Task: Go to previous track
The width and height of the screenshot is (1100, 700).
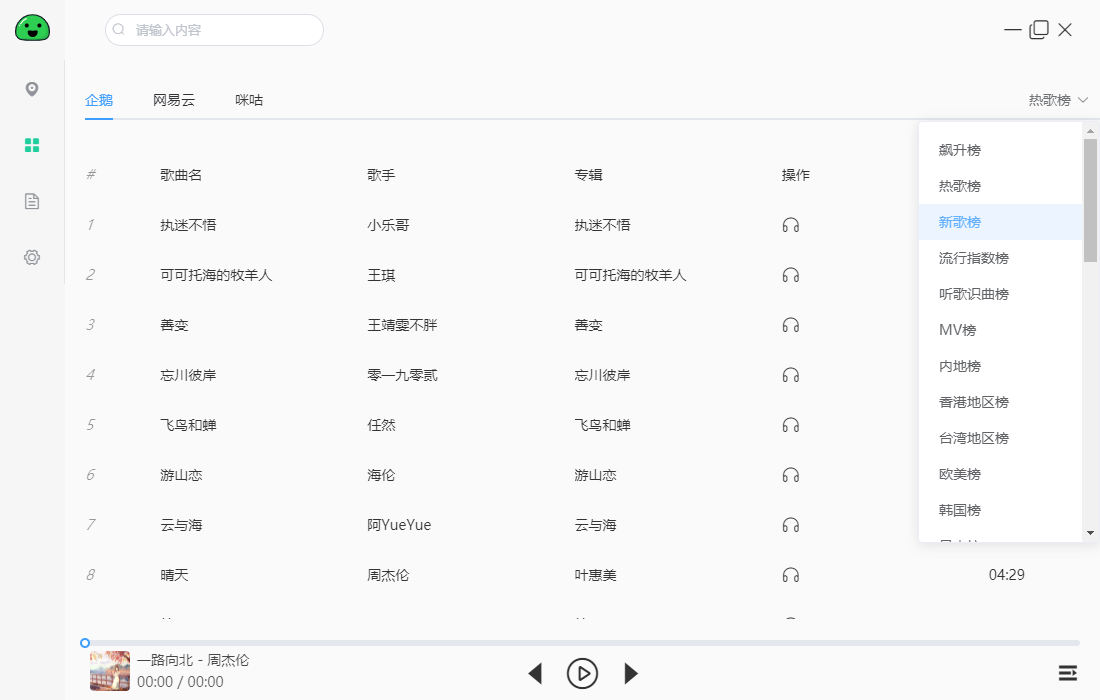Action: tap(536, 673)
